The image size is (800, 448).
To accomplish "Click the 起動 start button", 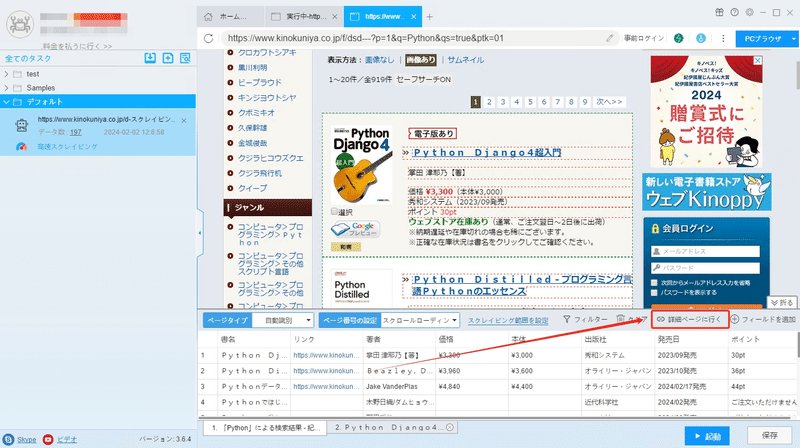I will [x=707, y=436].
